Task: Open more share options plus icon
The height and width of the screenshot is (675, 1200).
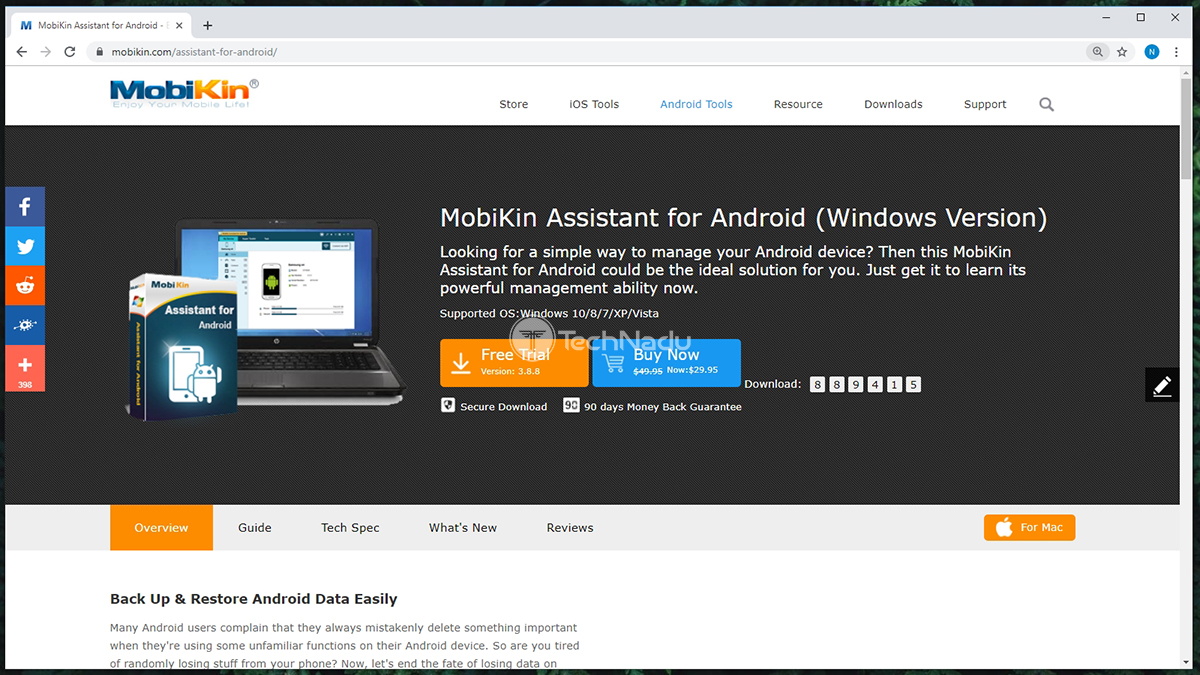Action: tap(25, 365)
